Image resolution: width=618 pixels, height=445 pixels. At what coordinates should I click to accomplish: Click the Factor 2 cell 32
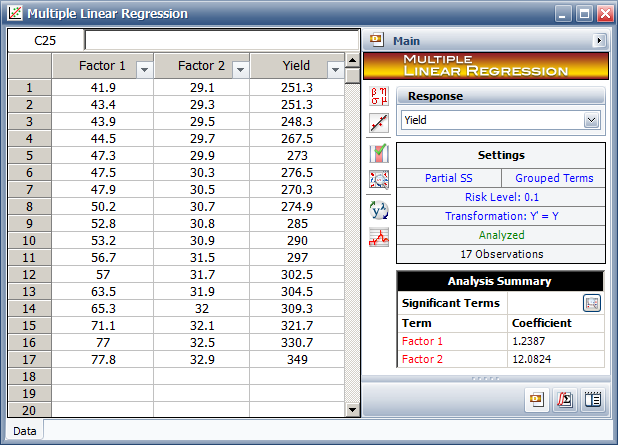[202, 308]
